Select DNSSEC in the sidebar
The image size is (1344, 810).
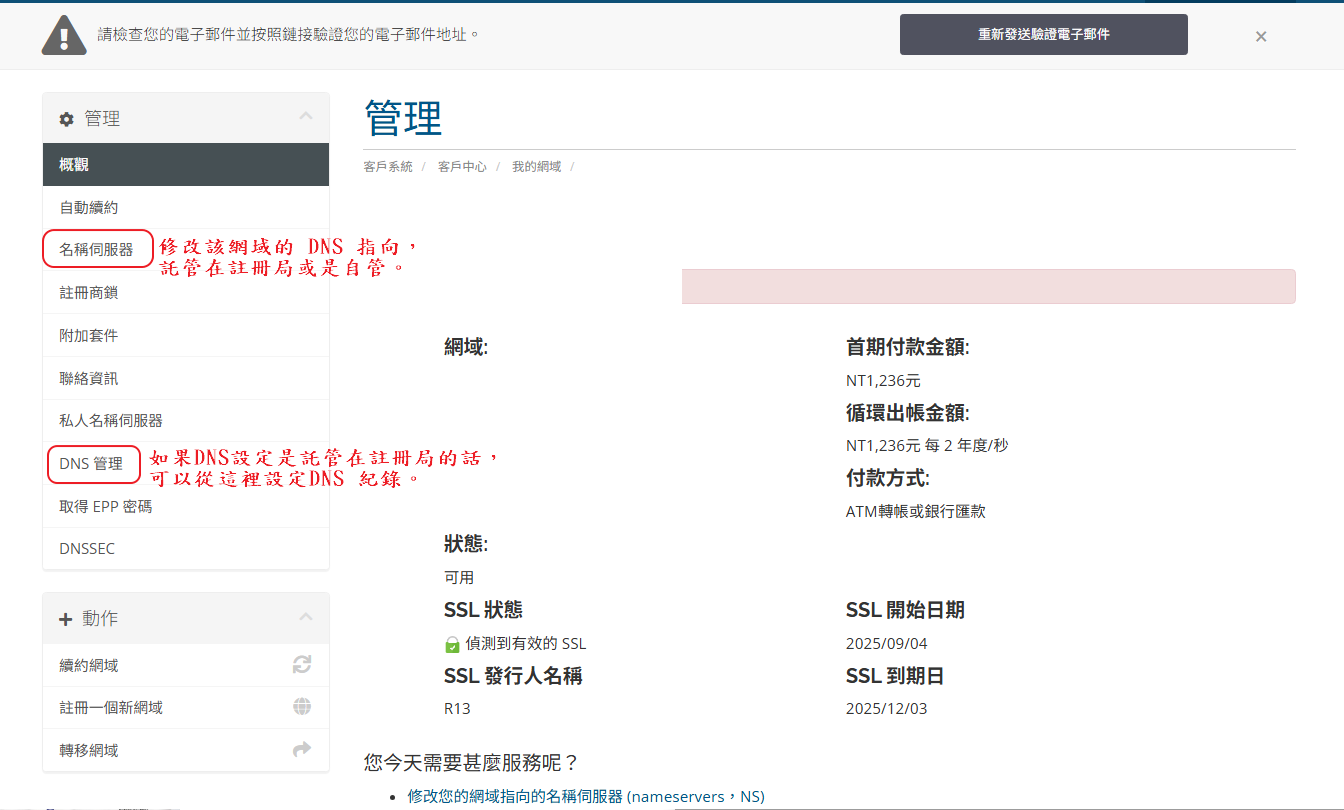[x=87, y=549]
